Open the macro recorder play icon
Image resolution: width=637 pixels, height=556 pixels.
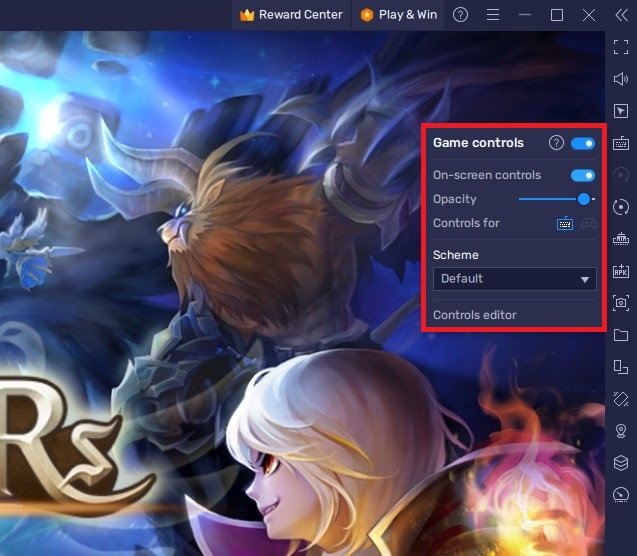(621, 175)
